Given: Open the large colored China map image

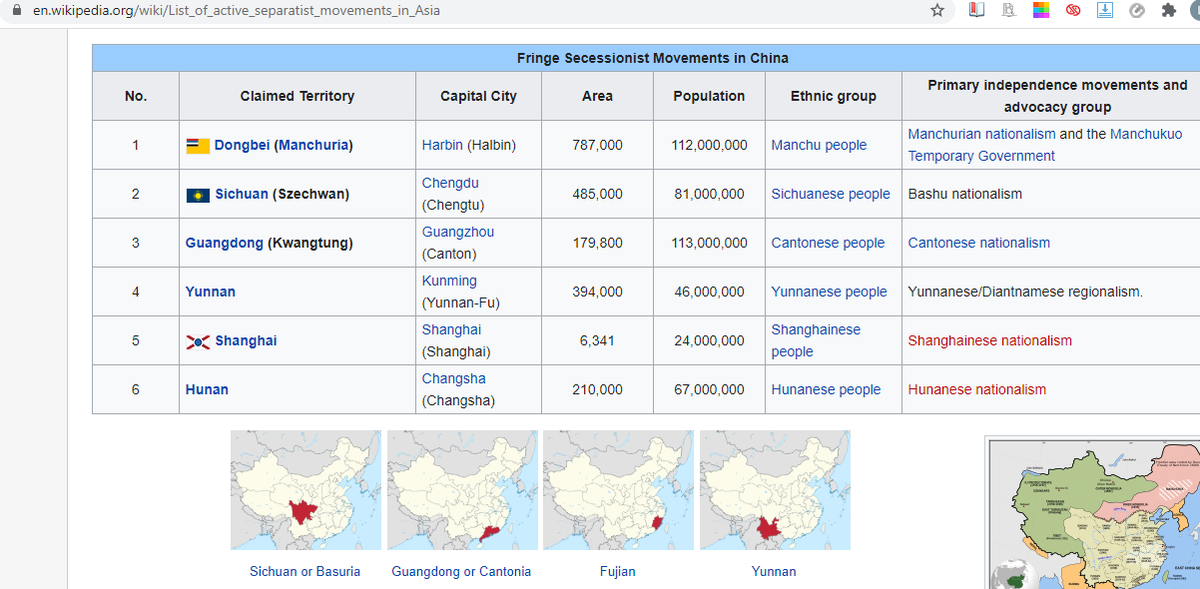Looking at the screenshot, I should (1093, 512).
